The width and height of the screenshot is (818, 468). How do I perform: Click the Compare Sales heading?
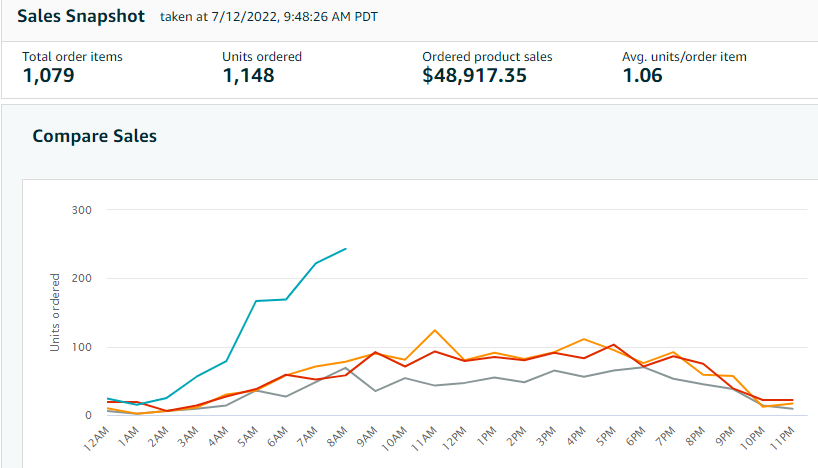[95, 136]
